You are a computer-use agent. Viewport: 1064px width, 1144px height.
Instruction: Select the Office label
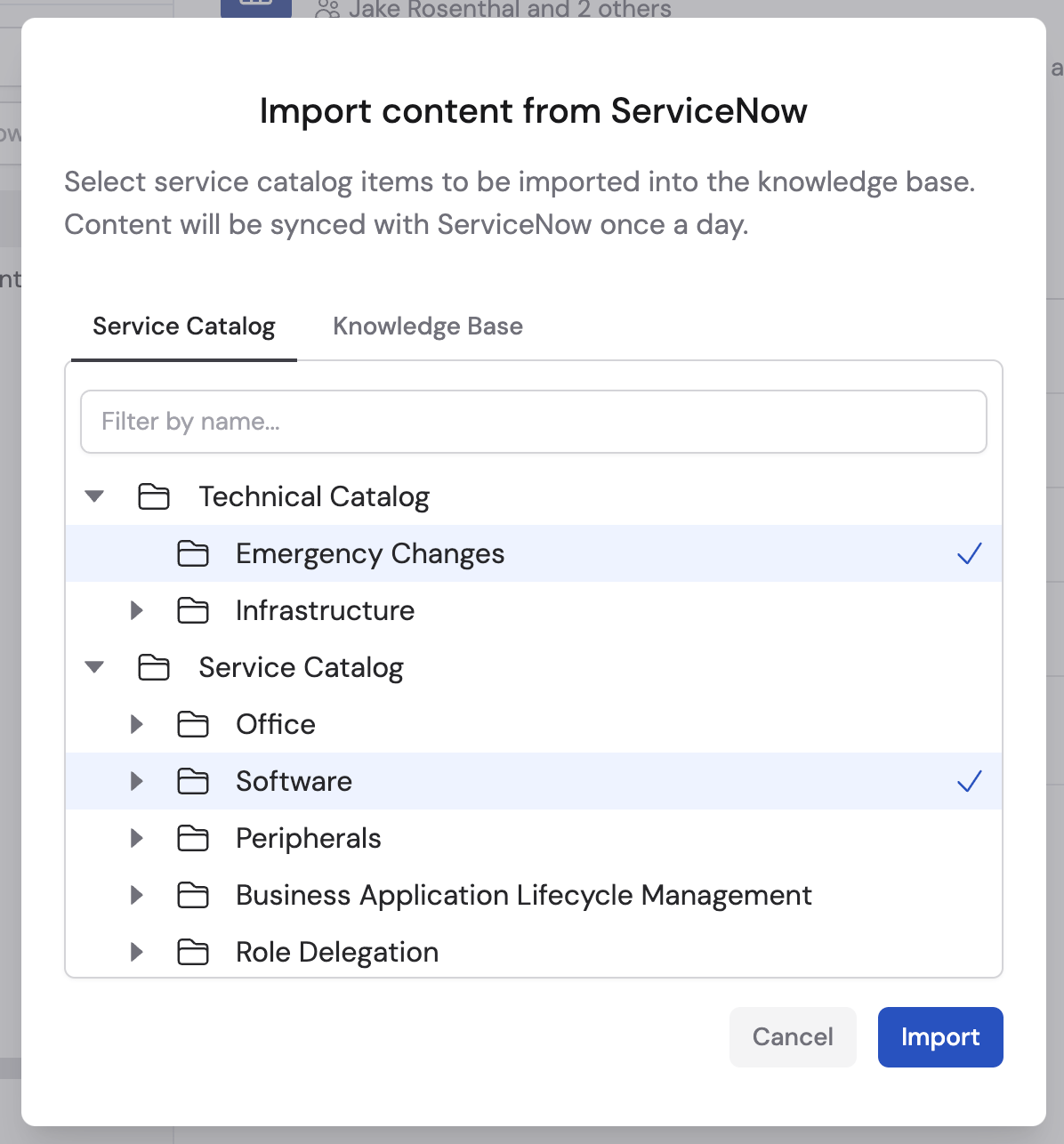276,724
